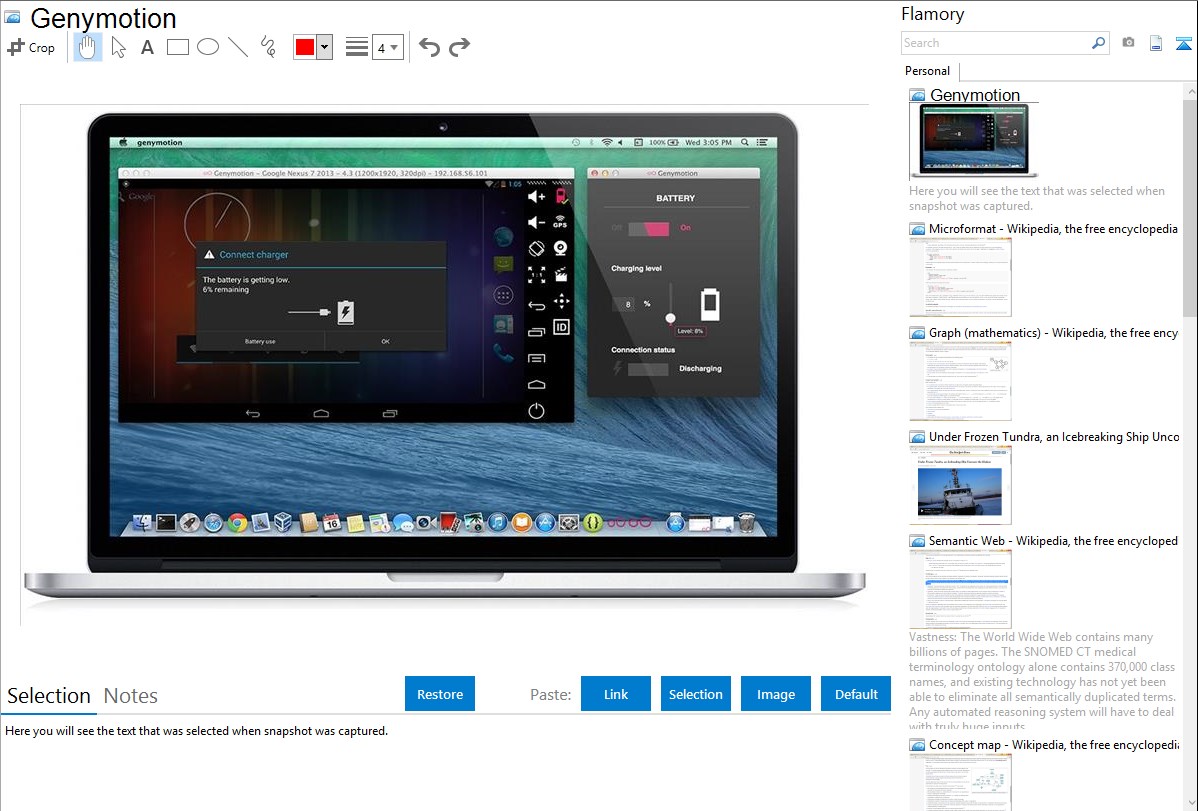This screenshot has height=811, width=1198.
Task: Select the rectangle shape tool
Action: (178, 47)
